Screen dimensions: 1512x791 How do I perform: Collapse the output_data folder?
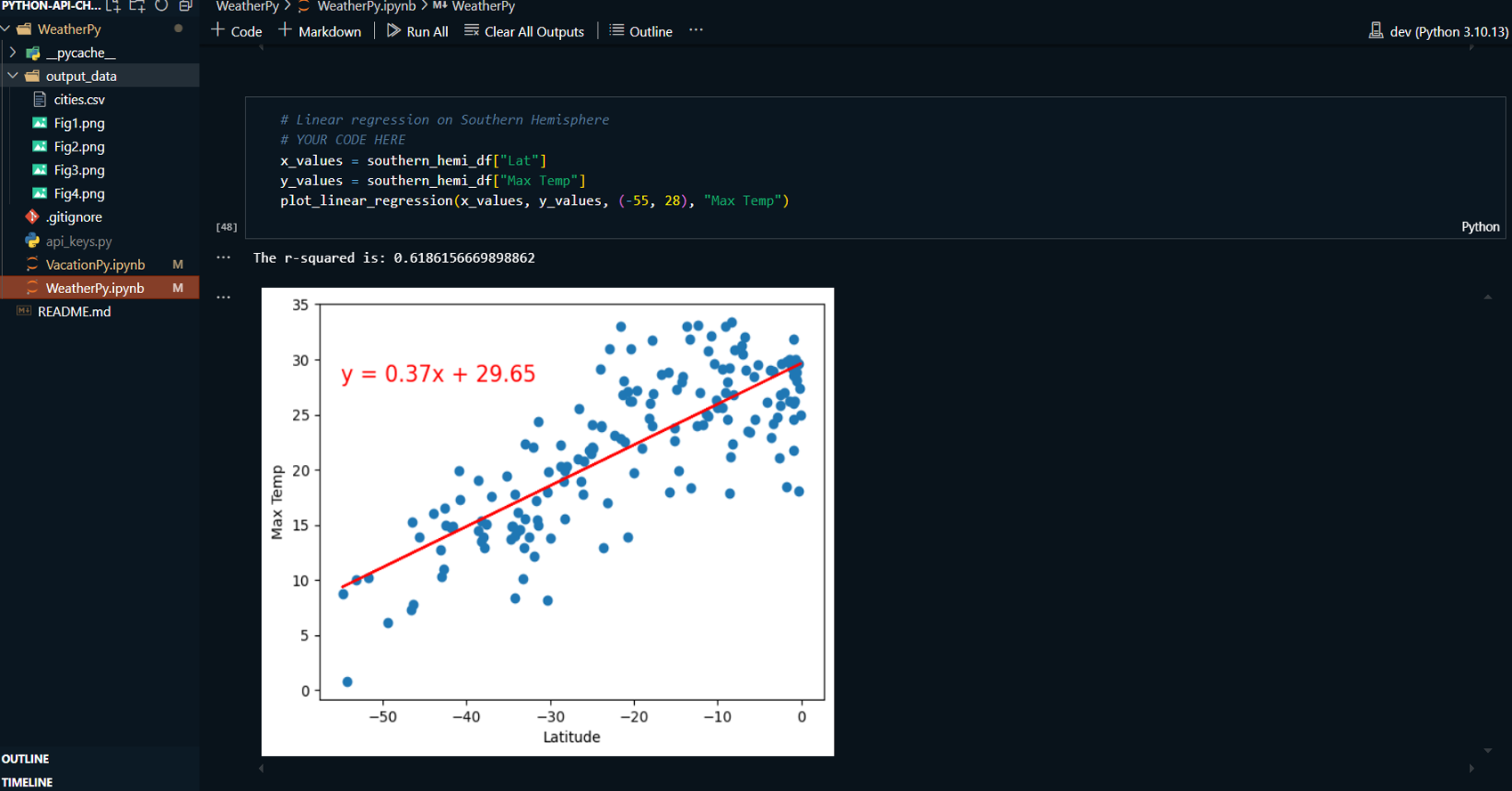[x=13, y=76]
